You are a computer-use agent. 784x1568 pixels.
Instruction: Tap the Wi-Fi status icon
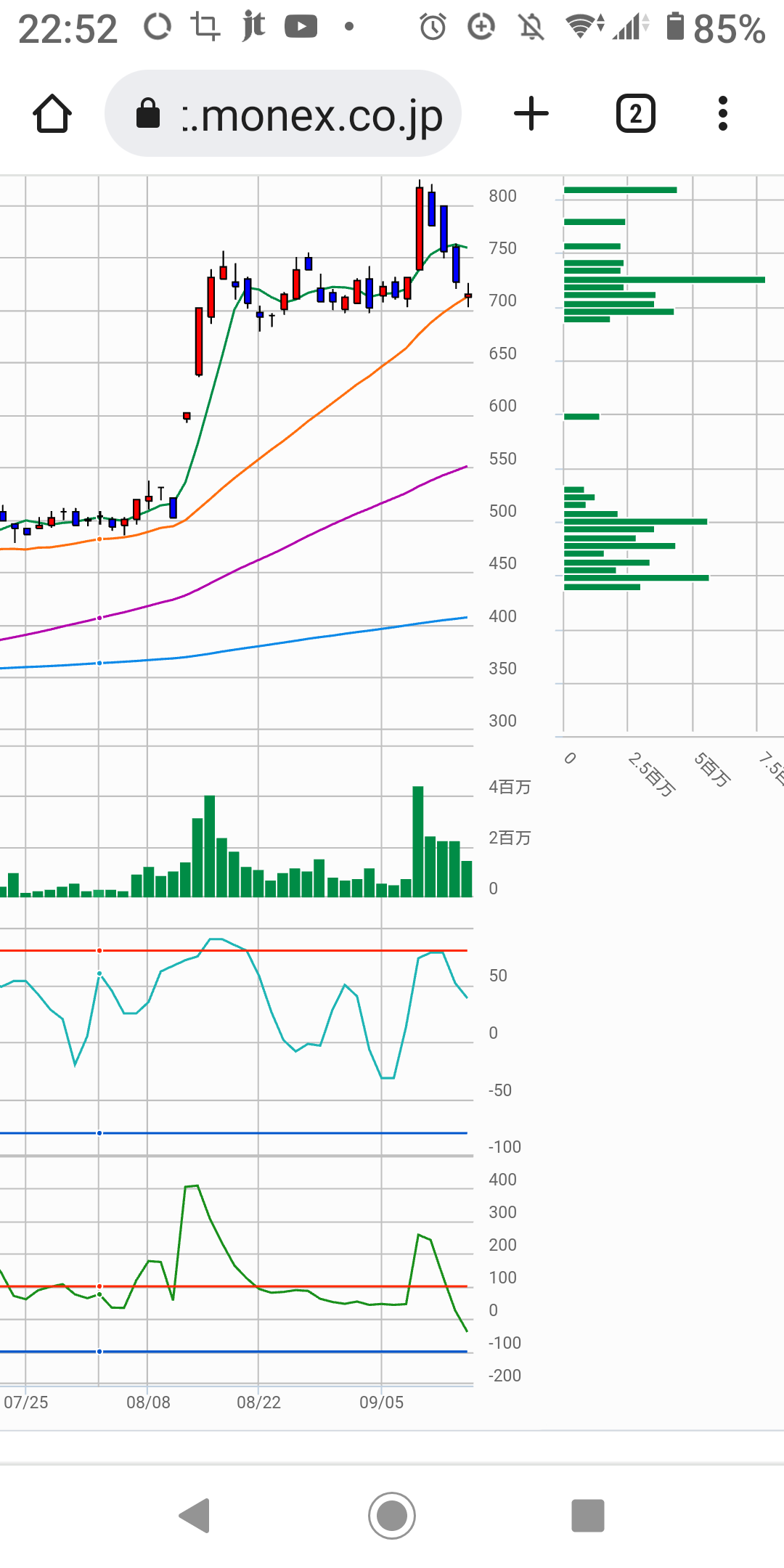(585, 27)
